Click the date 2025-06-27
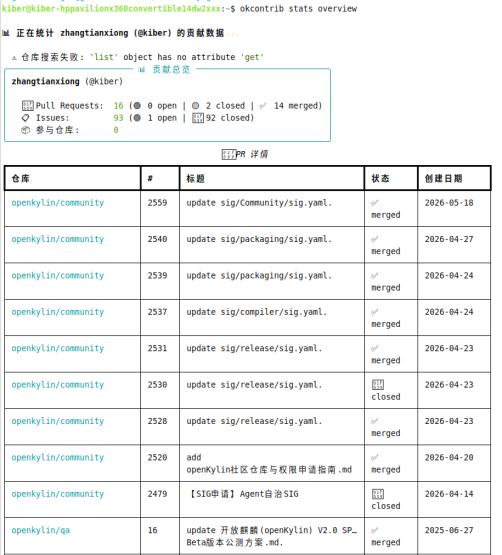Screen dimensions: 502x555 [x=449, y=530]
